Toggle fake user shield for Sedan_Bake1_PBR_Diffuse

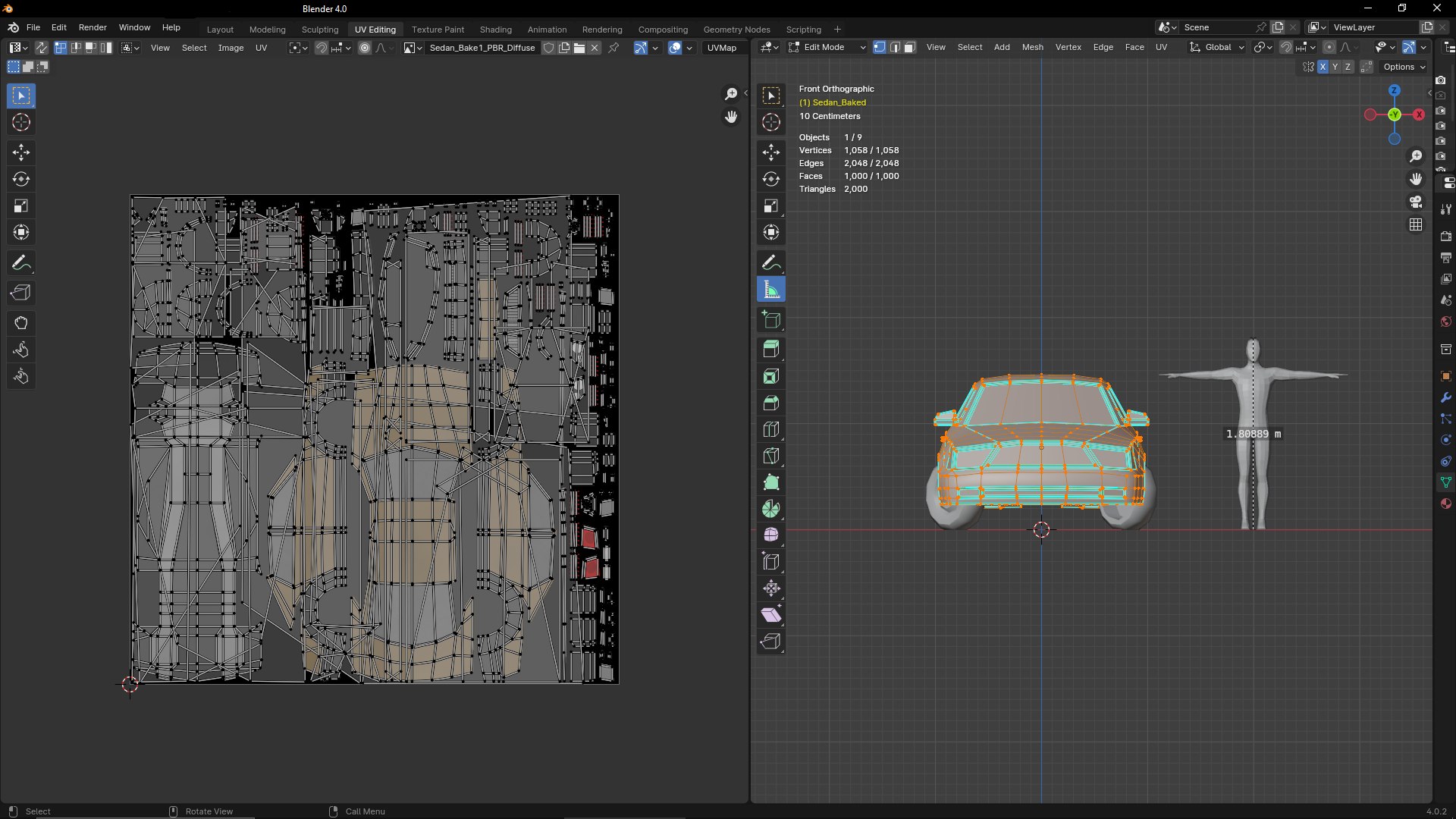[549, 48]
